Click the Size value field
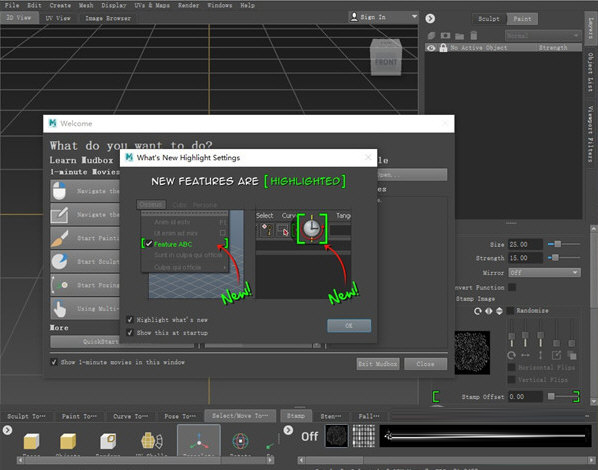Screen dimensions: 598x470 (525, 244)
